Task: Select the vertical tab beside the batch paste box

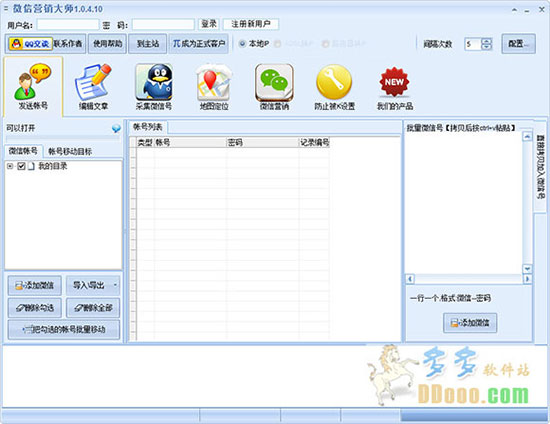Action: (x=541, y=166)
